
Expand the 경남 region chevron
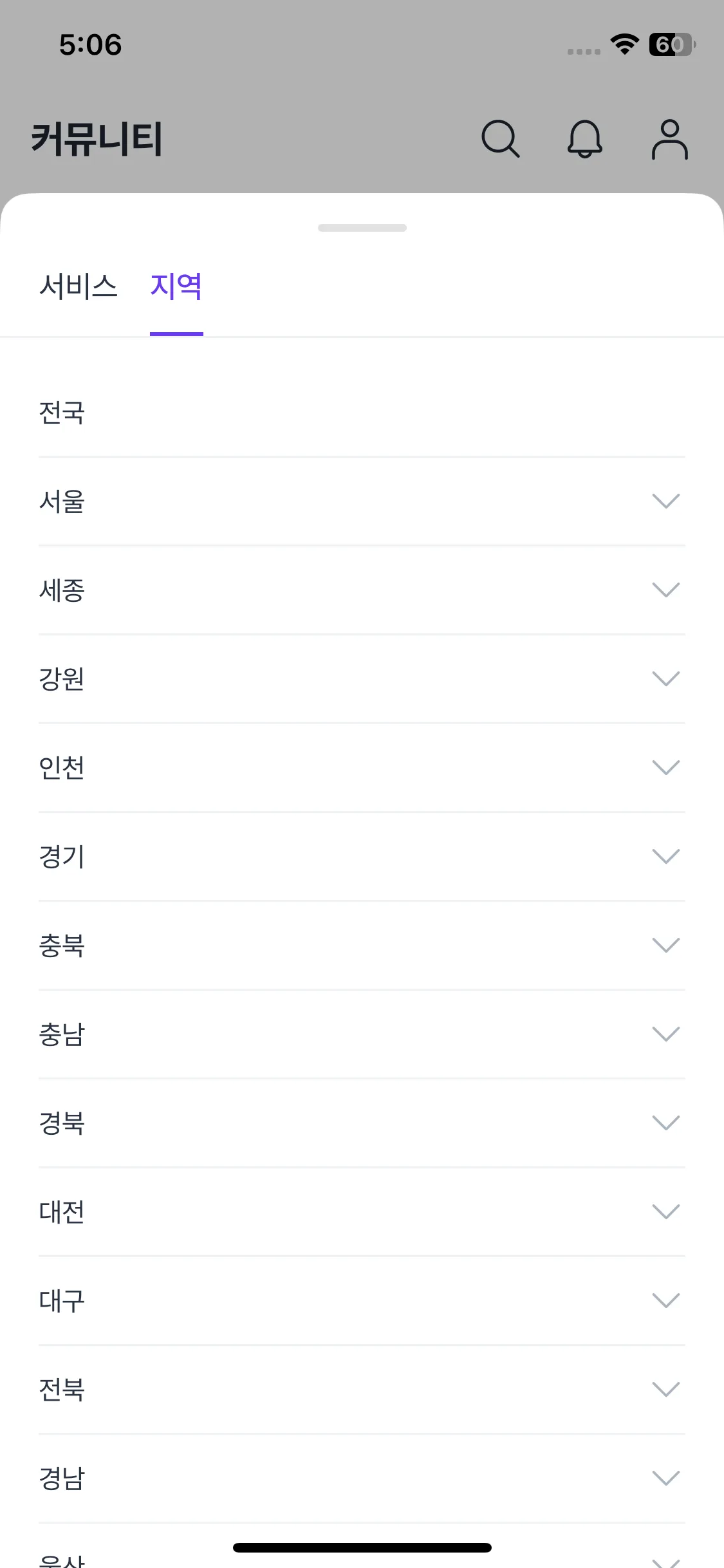(665, 1478)
